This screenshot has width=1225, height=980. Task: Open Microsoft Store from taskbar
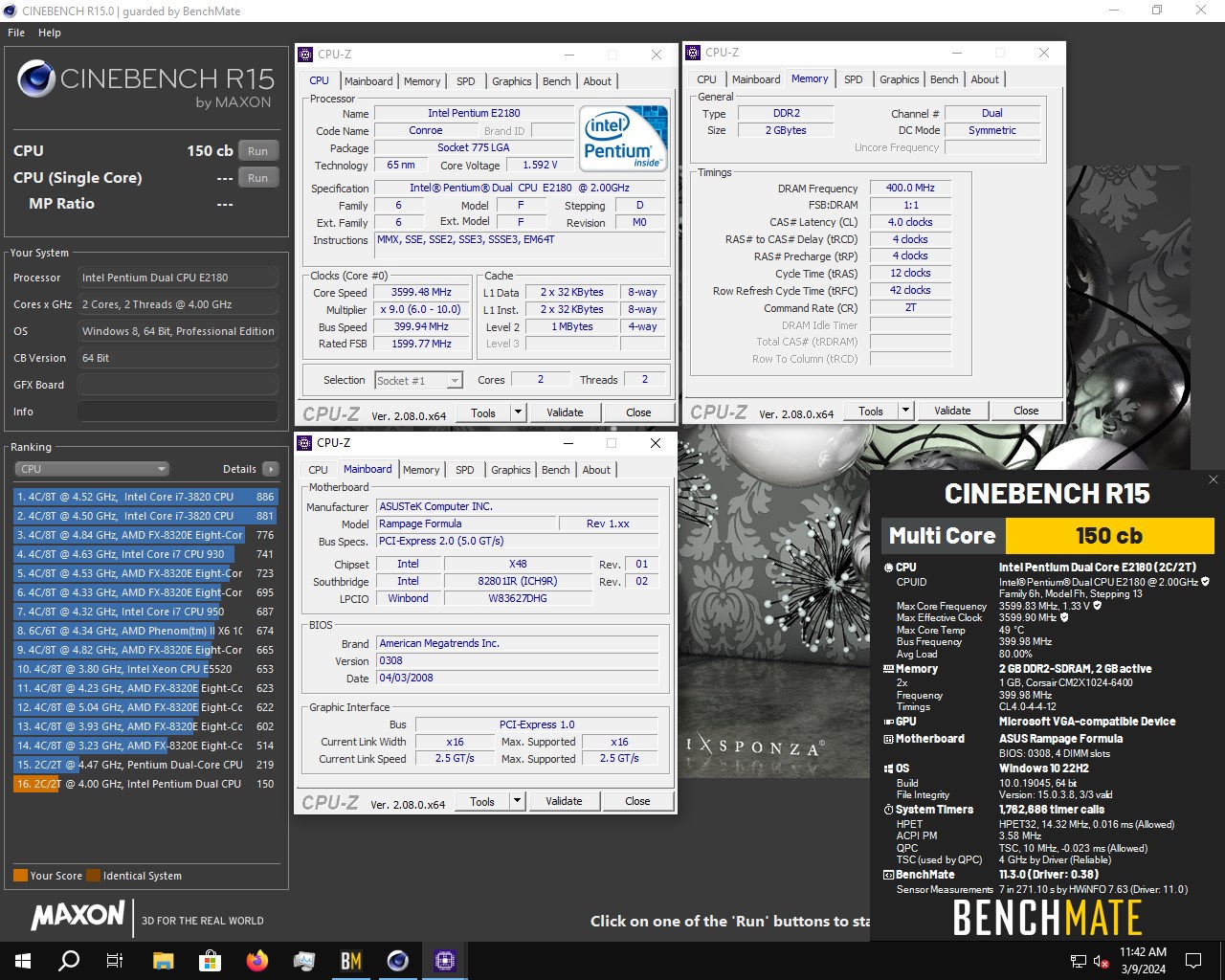[210, 961]
